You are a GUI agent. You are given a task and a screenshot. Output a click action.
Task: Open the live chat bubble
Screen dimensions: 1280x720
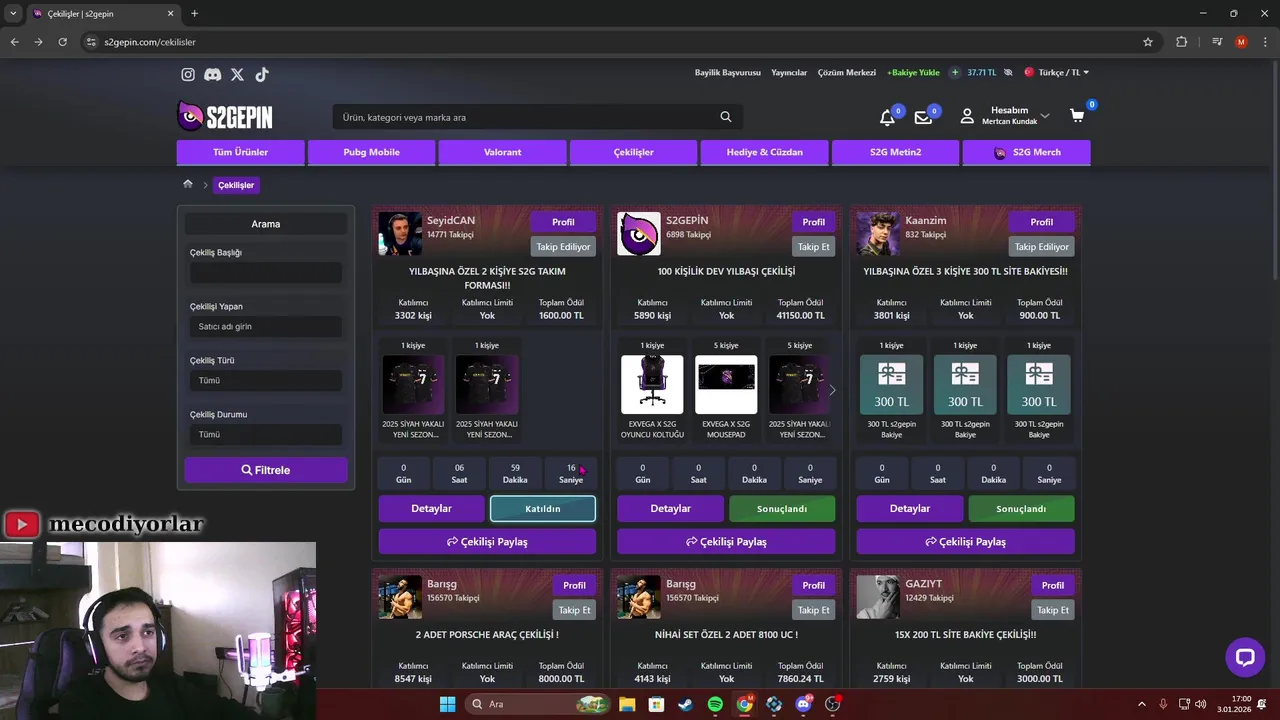[x=1245, y=657]
